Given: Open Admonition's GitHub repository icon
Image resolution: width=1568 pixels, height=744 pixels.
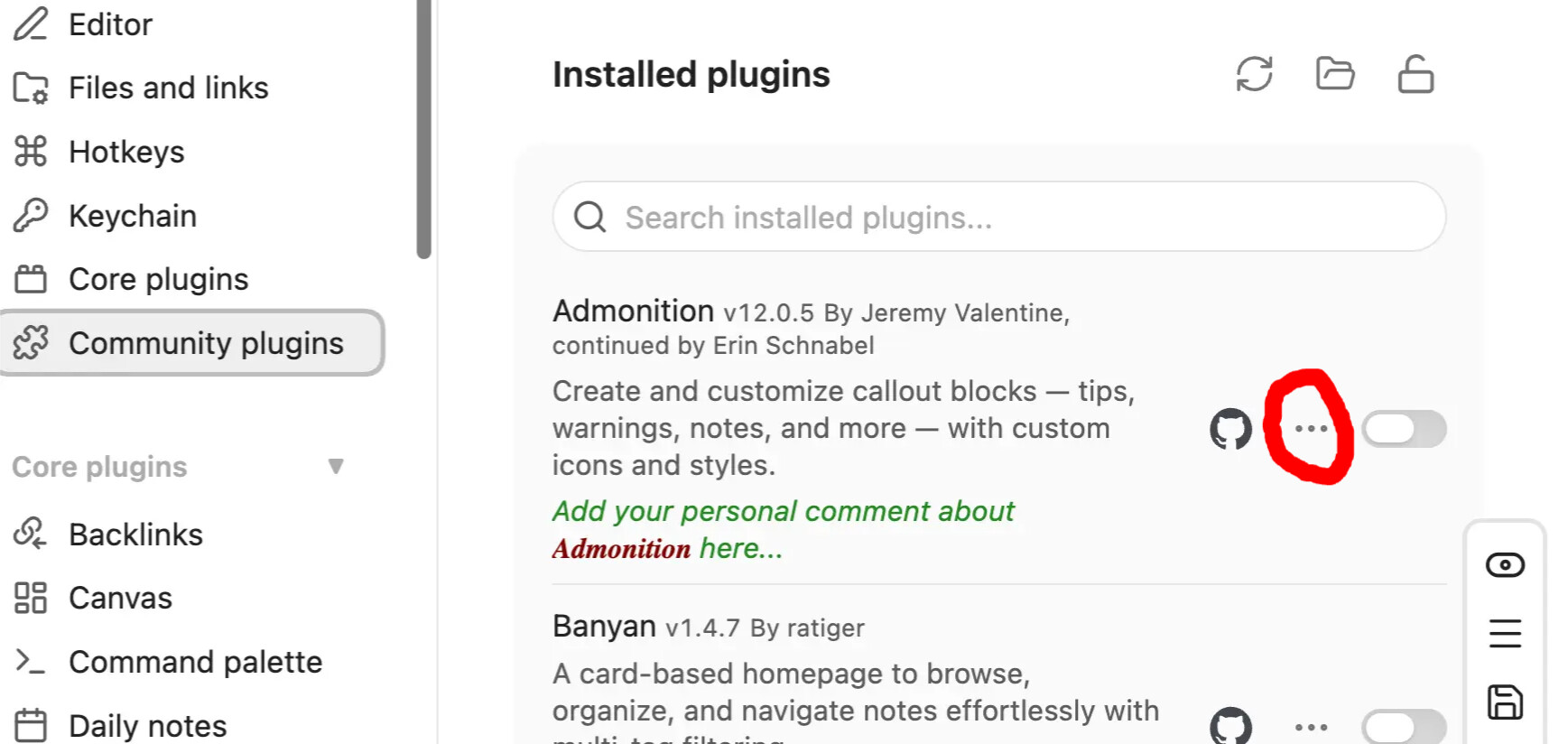Looking at the screenshot, I should [x=1230, y=429].
